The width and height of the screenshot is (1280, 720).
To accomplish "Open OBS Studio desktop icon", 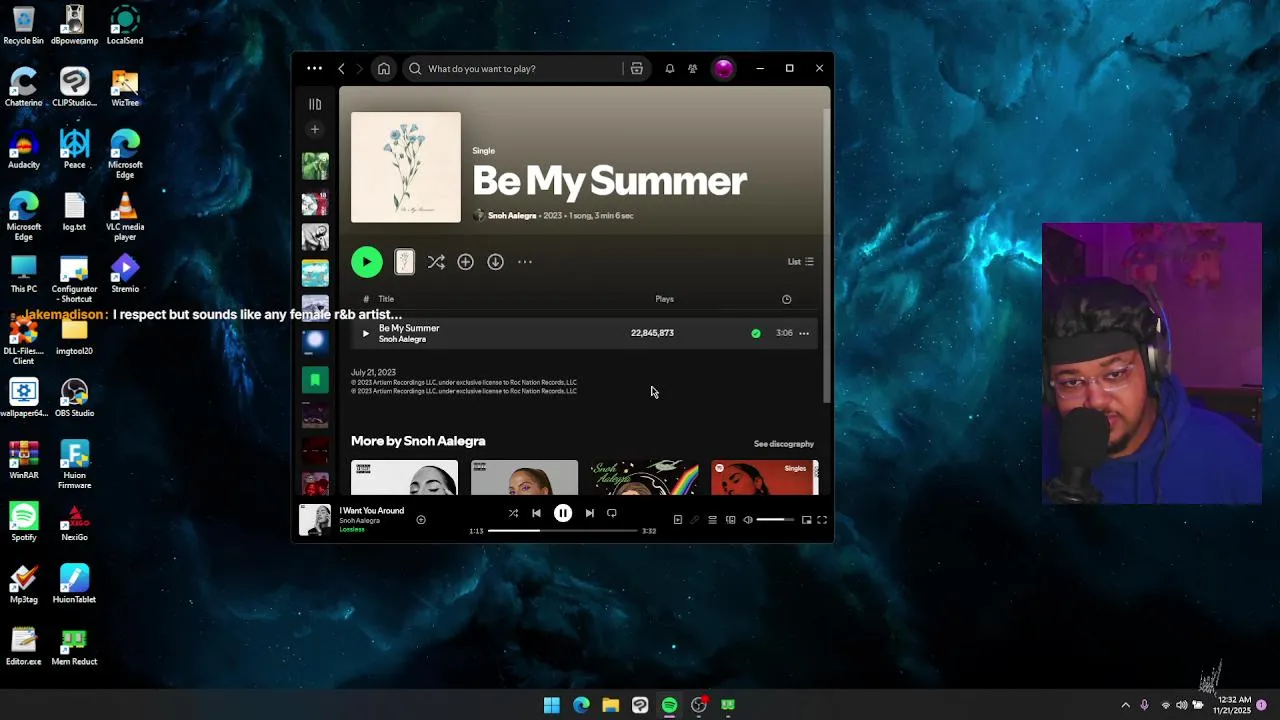I will tap(74, 398).
